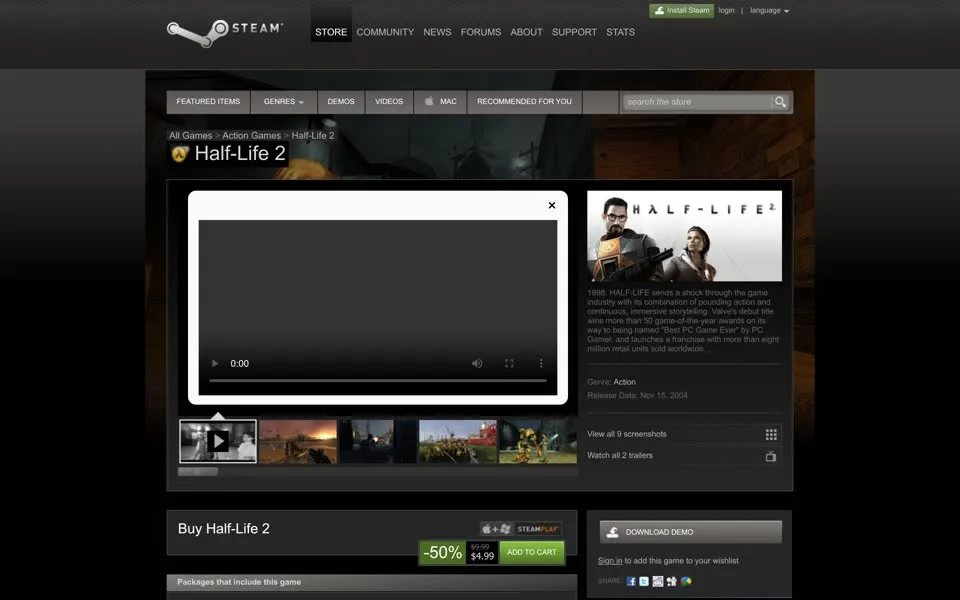The image size is (960, 600).
Task: Open the Videos tab
Action: [389, 102]
